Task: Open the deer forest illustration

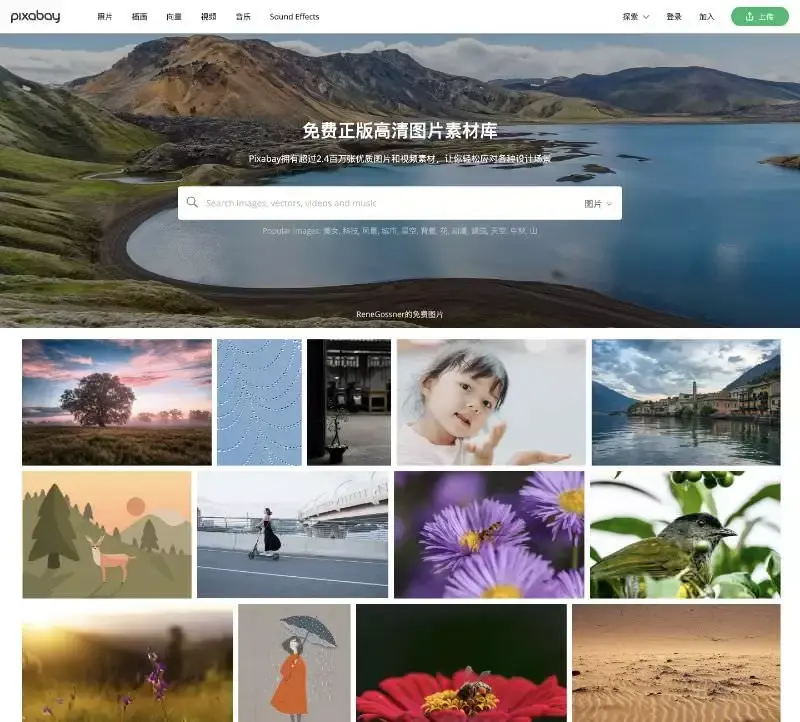Action: pos(106,535)
